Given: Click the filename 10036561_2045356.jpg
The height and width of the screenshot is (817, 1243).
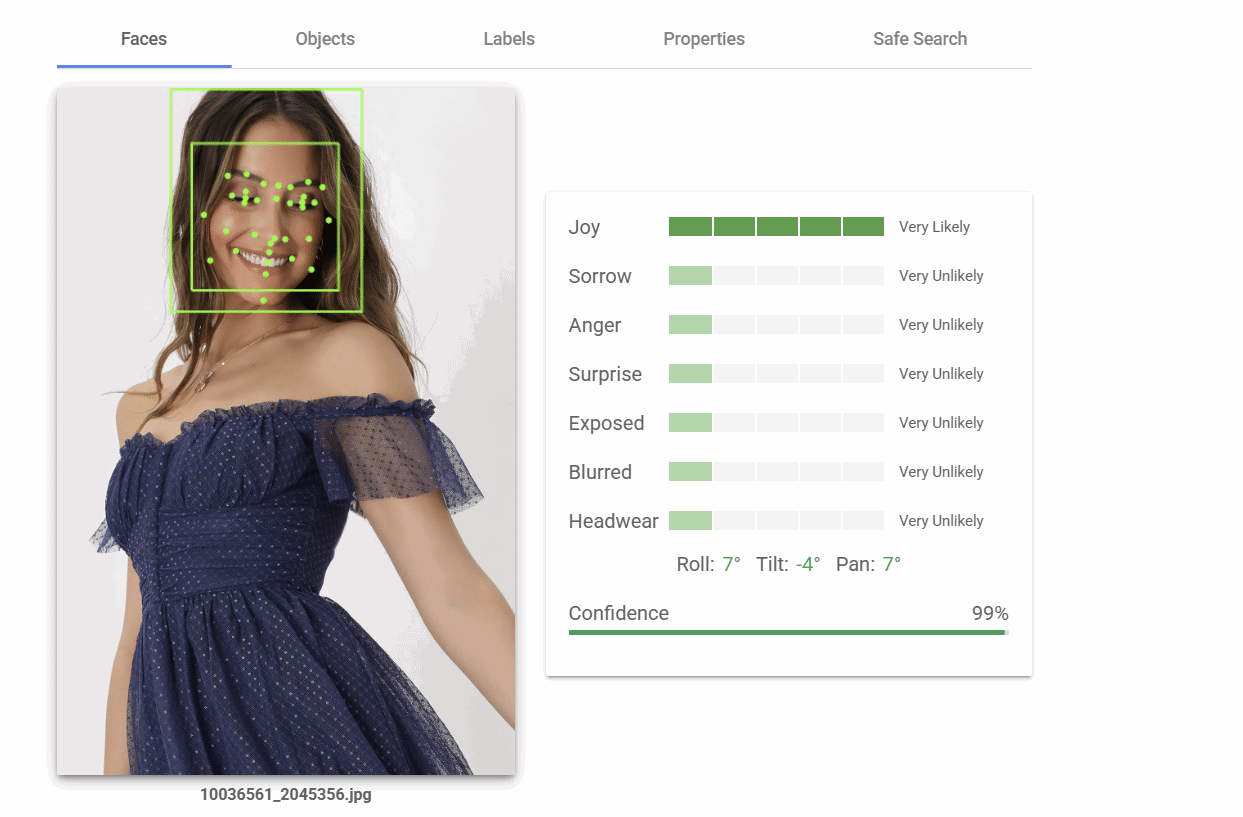Looking at the screenshot, I should 285,794.
